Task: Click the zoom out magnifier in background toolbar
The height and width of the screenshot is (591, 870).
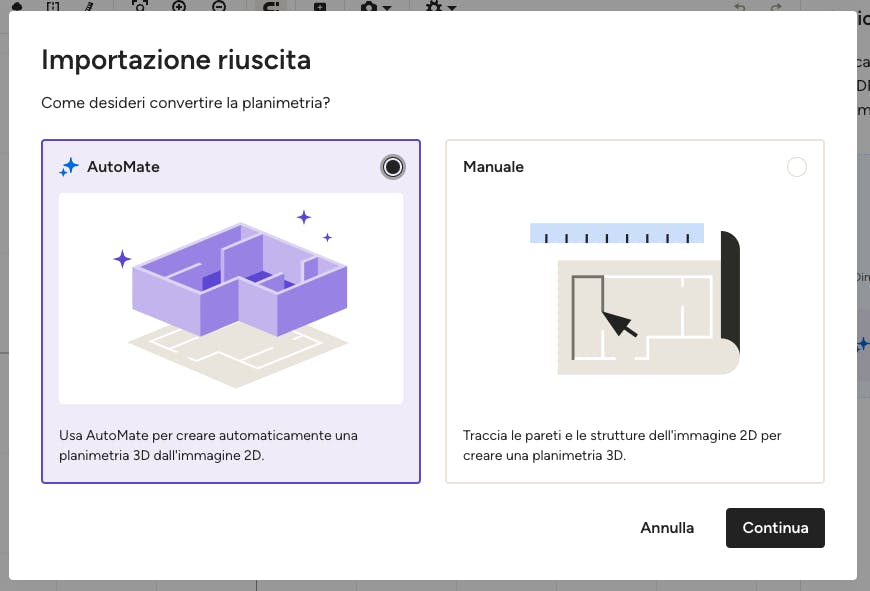Action: tap(219, 6)
